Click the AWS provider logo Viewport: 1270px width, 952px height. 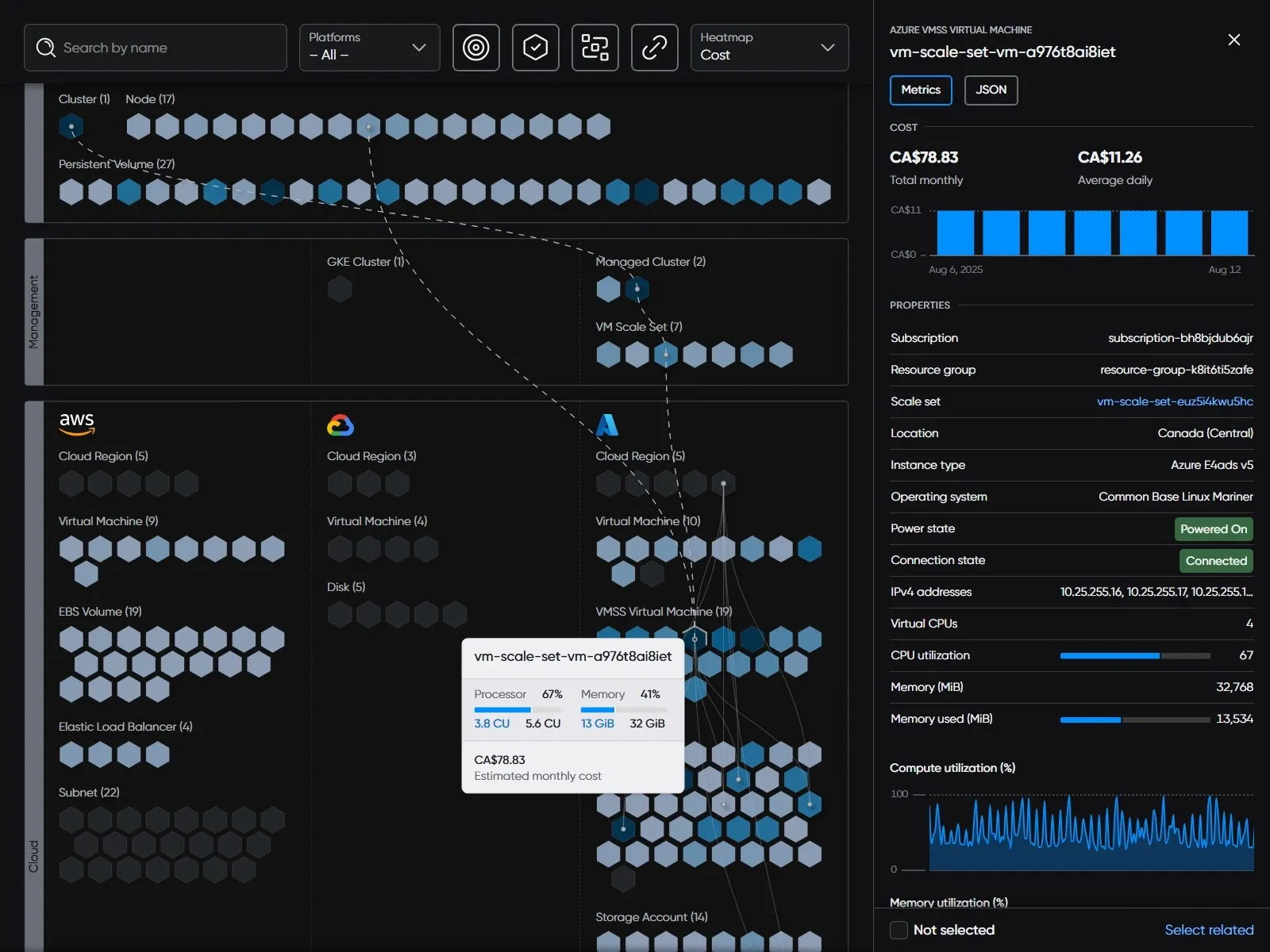[x=77, y=424]
